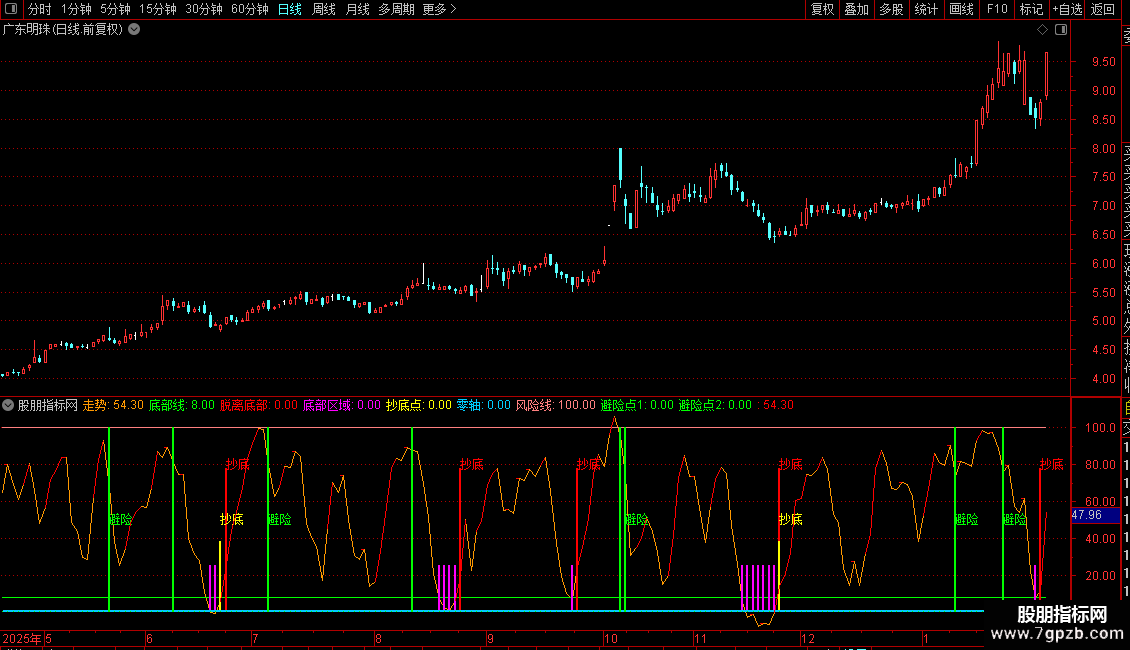Click the month 10 marker on date axis
The height and width of the screenshot is (650, 1130).
(x=611, y=638)
